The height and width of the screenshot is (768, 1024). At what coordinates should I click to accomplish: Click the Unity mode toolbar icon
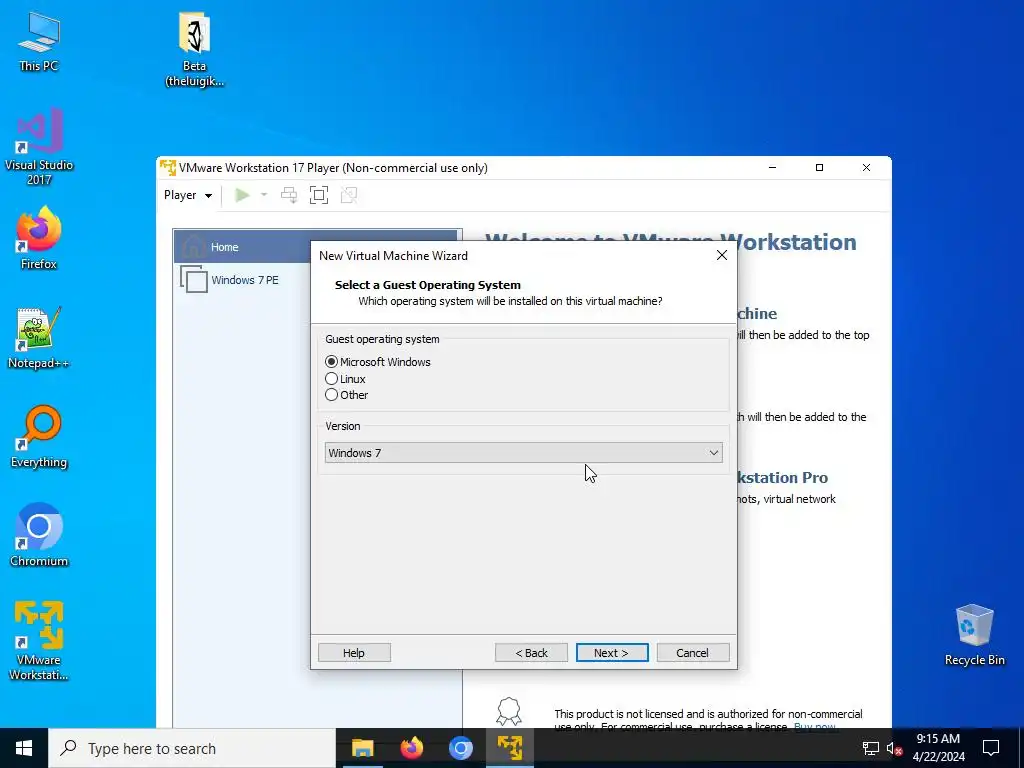click(349, 195)
